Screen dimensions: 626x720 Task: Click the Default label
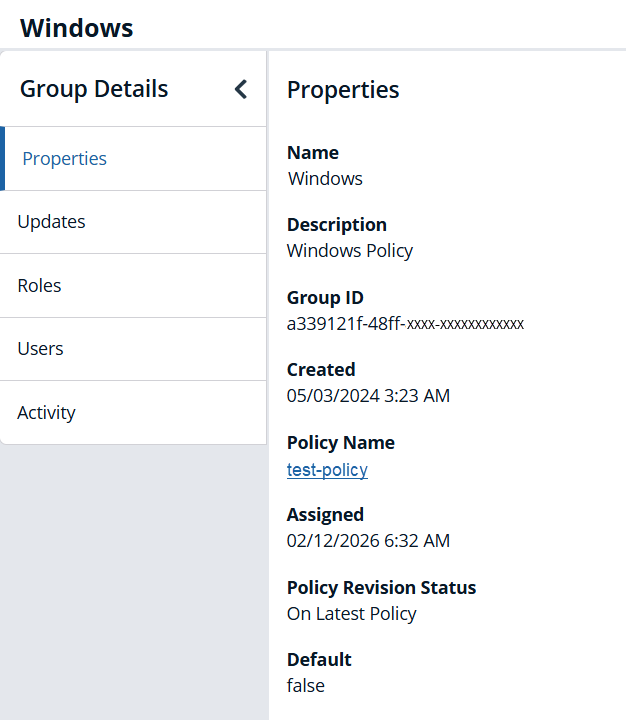pos(319,660)
